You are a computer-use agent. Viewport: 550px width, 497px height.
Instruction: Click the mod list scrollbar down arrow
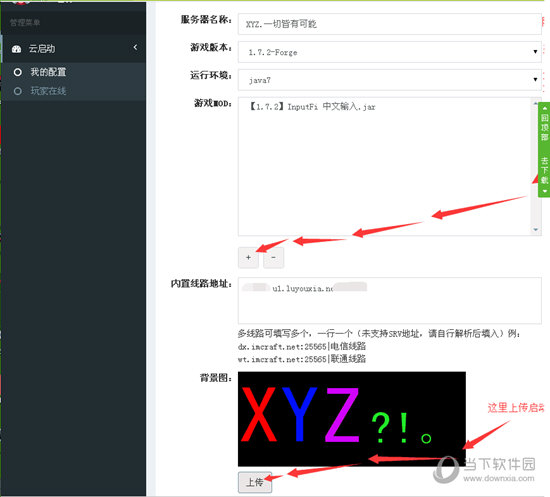[x=536, y=229]
